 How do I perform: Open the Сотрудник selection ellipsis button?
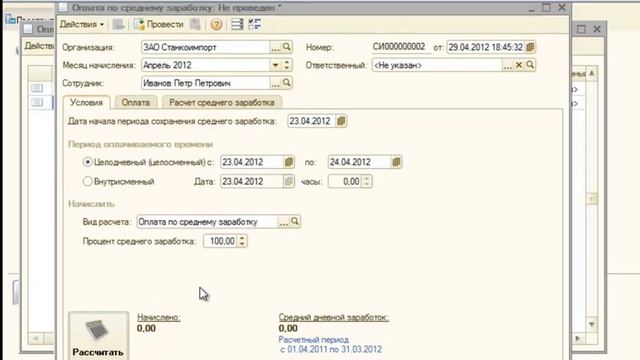click(276, 83)
